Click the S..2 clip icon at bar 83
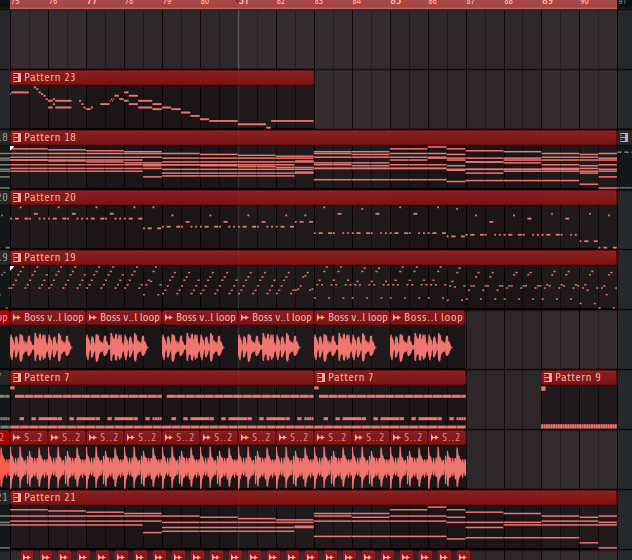 320,437
